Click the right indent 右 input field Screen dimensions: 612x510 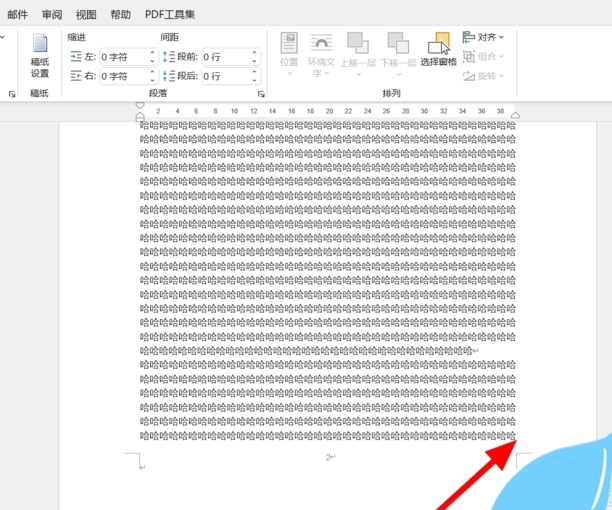[x=122, y=76]
